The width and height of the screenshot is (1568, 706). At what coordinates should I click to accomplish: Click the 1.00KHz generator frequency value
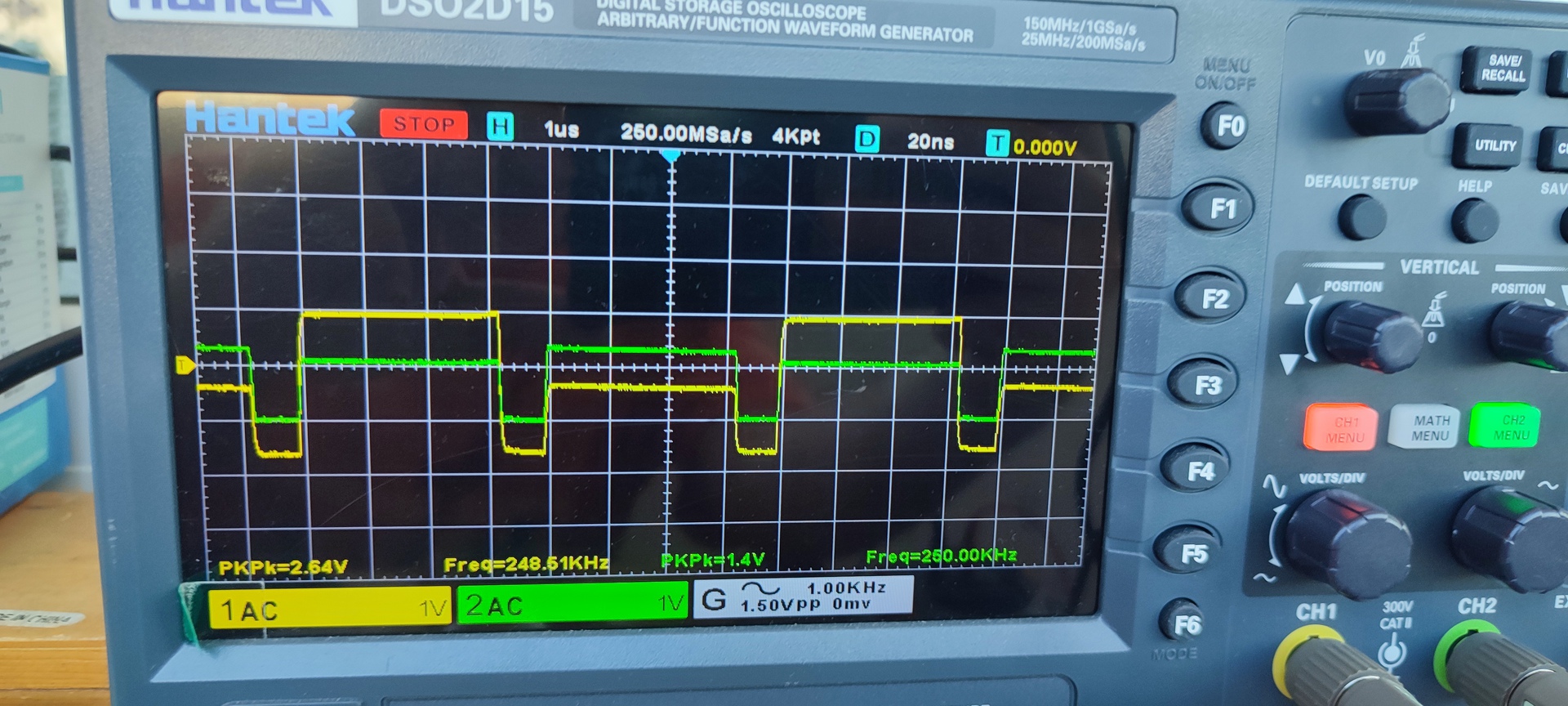click(847, 588)
